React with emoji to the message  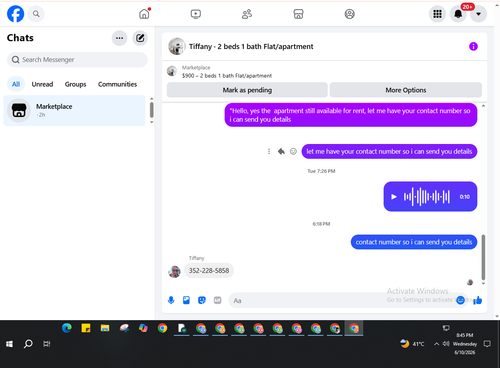(293, 152)
